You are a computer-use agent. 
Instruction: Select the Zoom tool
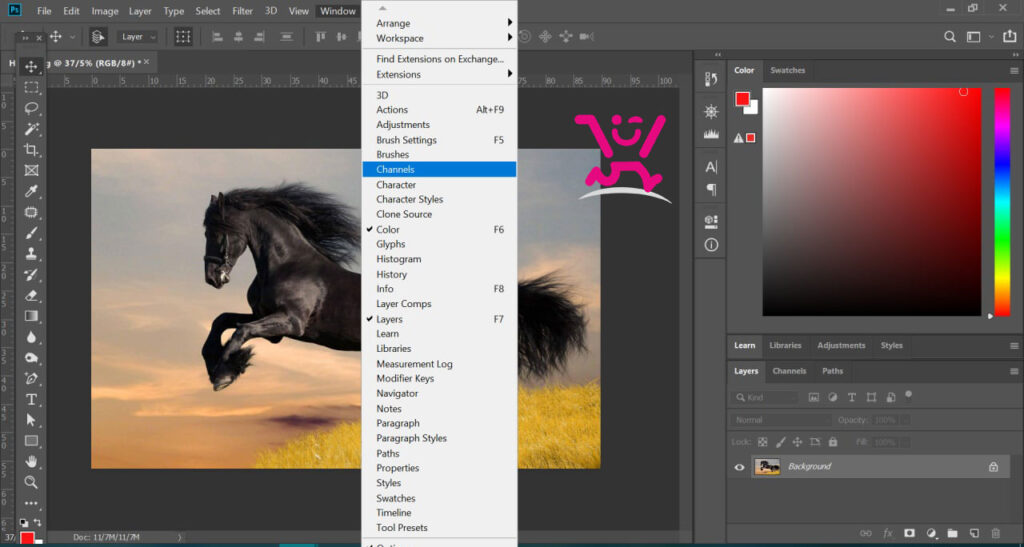pyautogui.click(x=31, y=482)
